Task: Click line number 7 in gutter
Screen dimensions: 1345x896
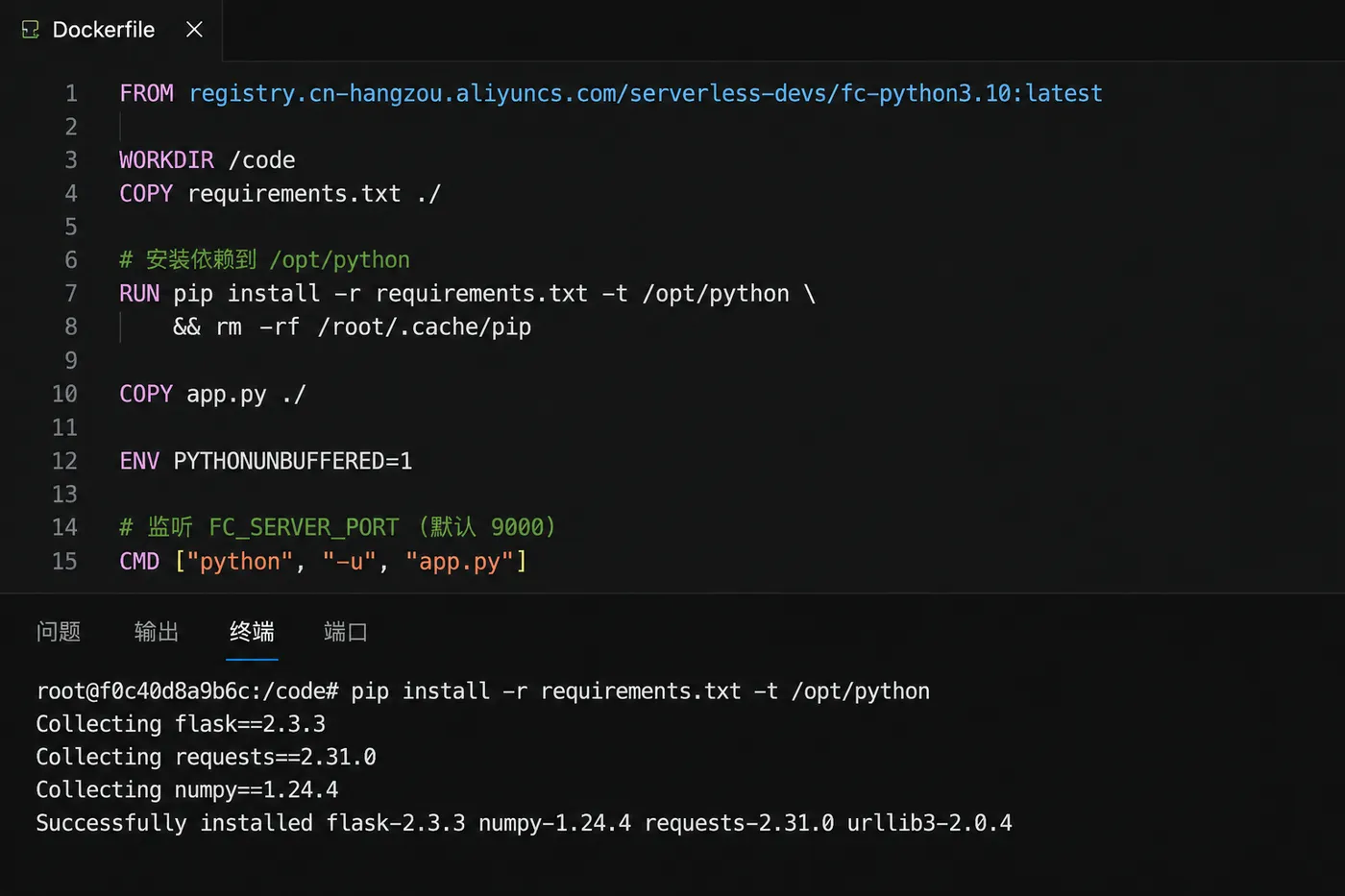Action: click(x=71, y=293)
